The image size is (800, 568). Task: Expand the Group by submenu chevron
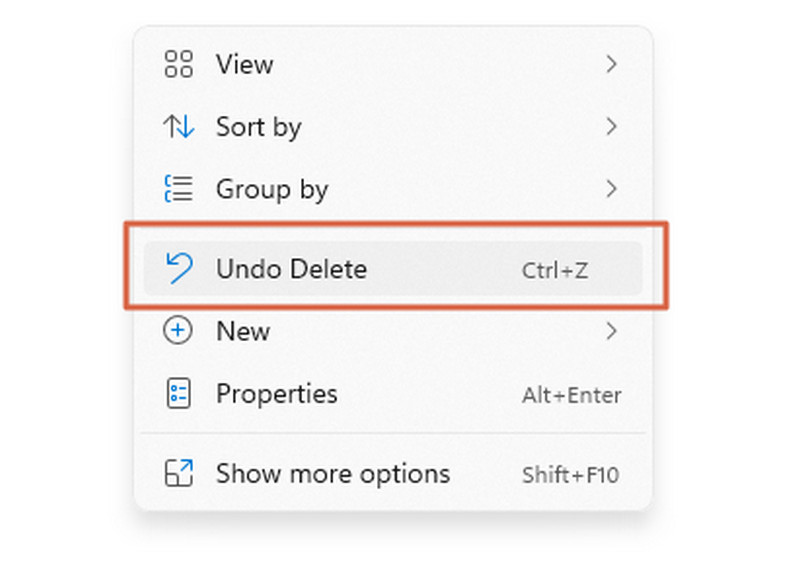(611, 189)
